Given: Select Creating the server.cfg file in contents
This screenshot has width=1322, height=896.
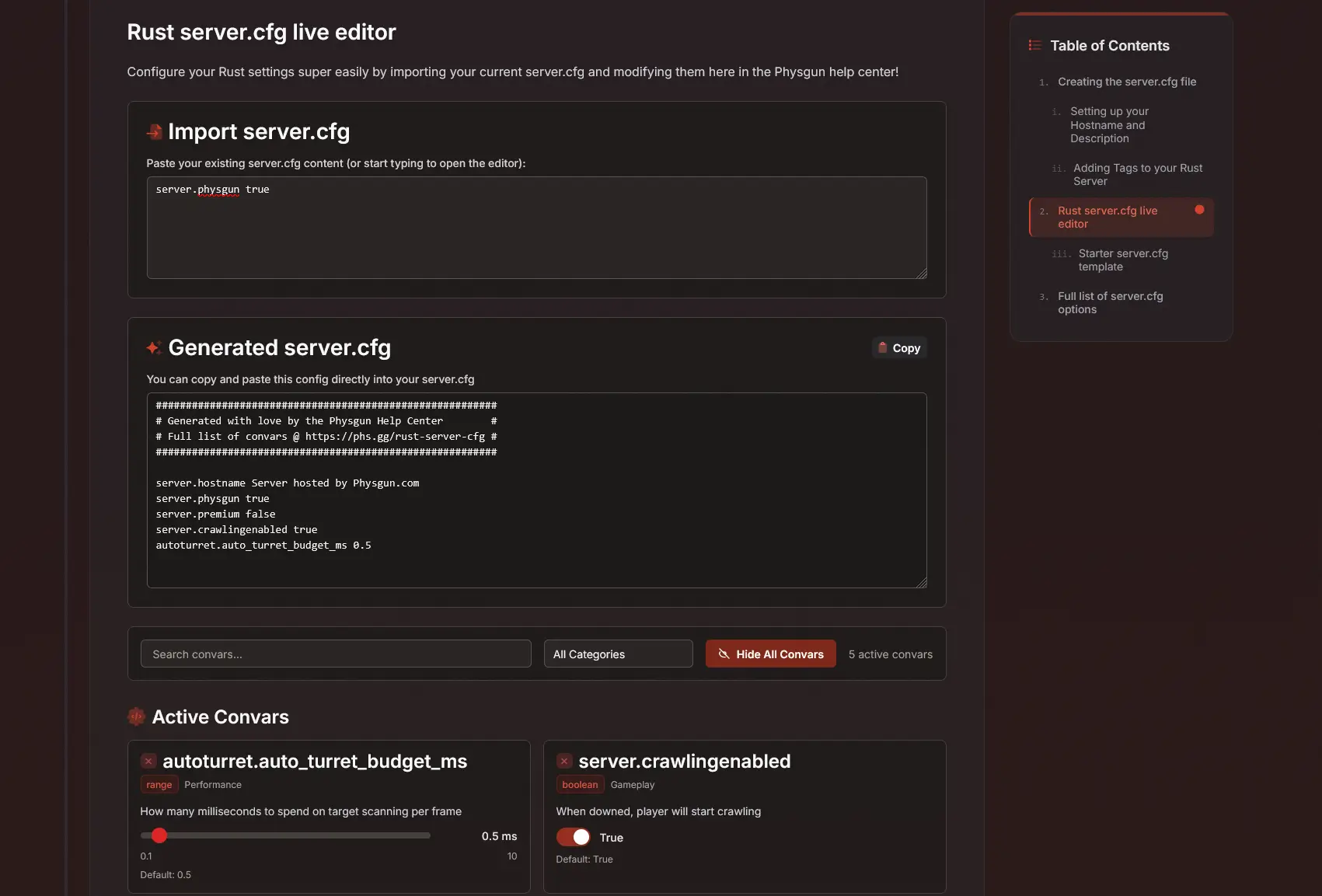Looking at the screenshot, I should coord(1127,82).
